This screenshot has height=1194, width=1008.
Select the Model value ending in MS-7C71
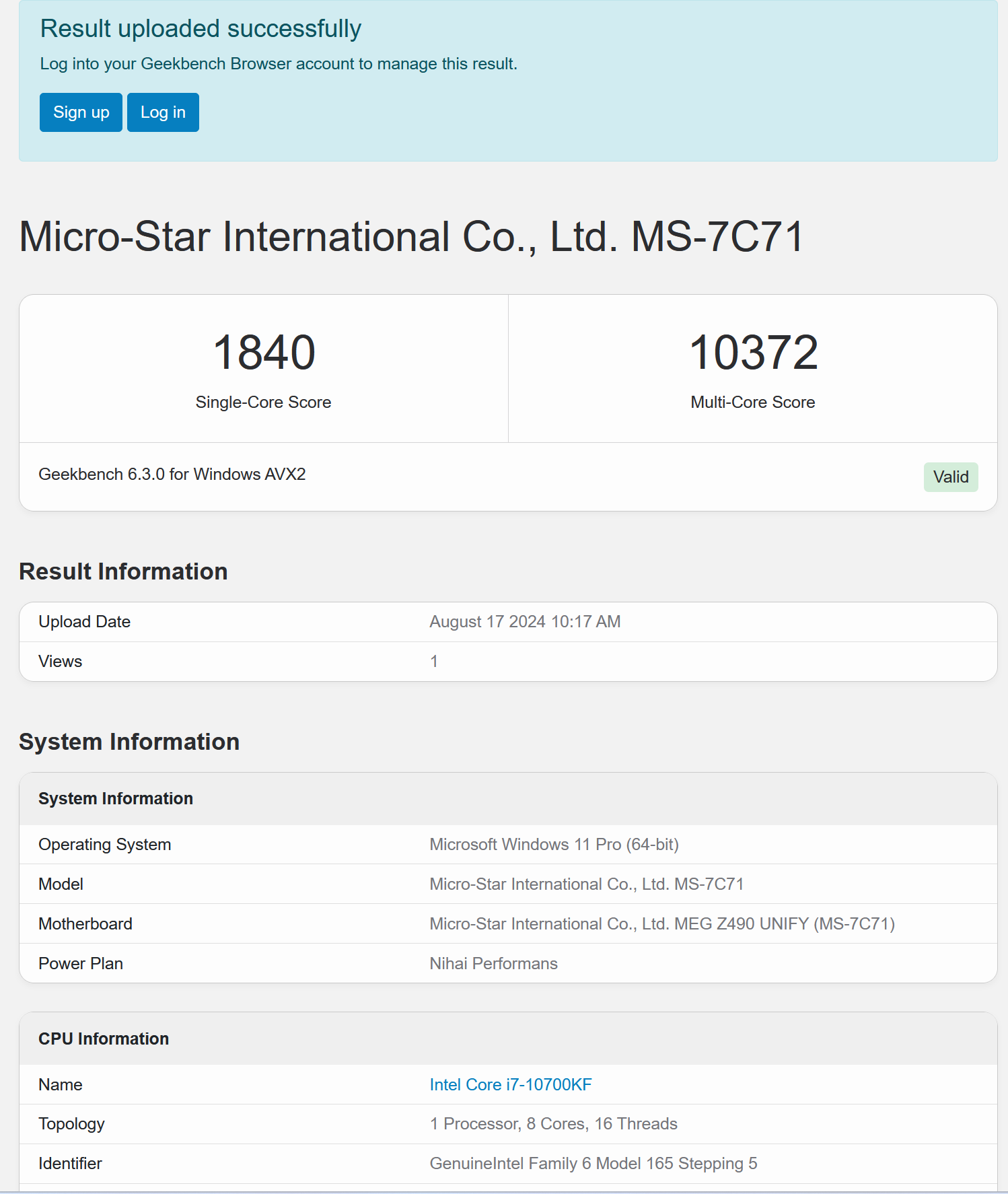tap(587, 884)
